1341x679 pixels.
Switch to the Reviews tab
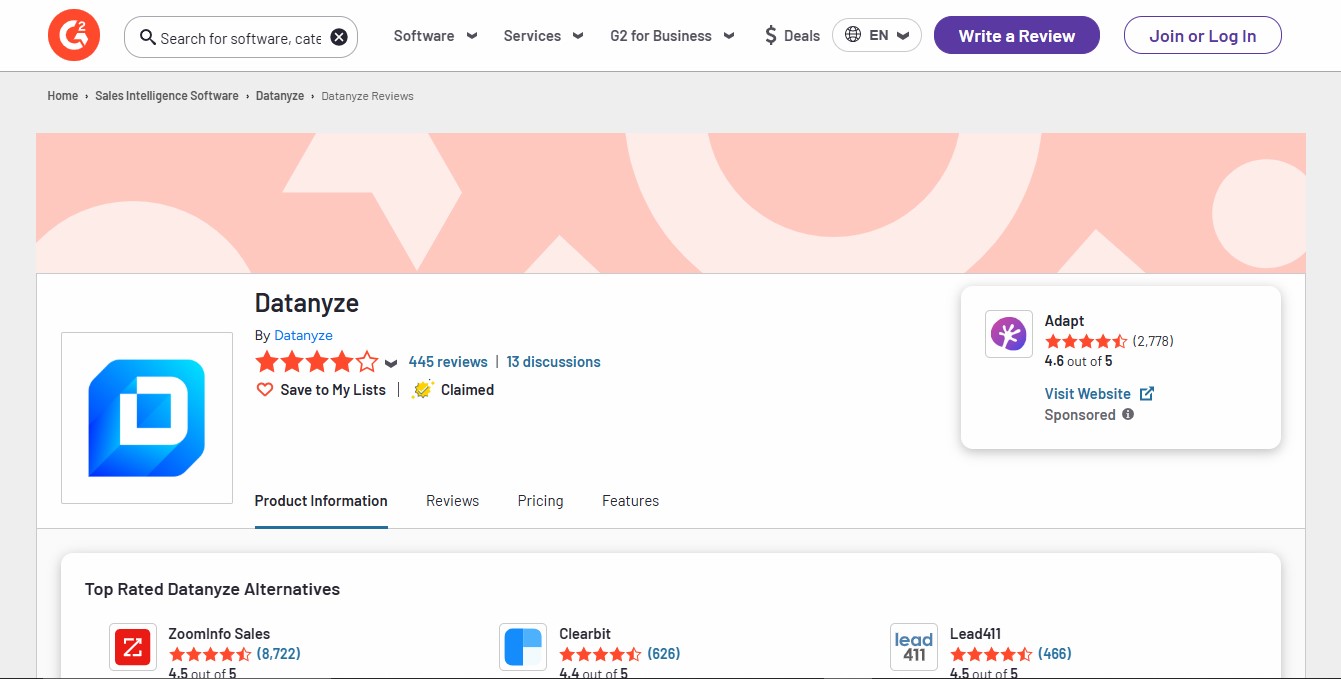pos(453,501)
